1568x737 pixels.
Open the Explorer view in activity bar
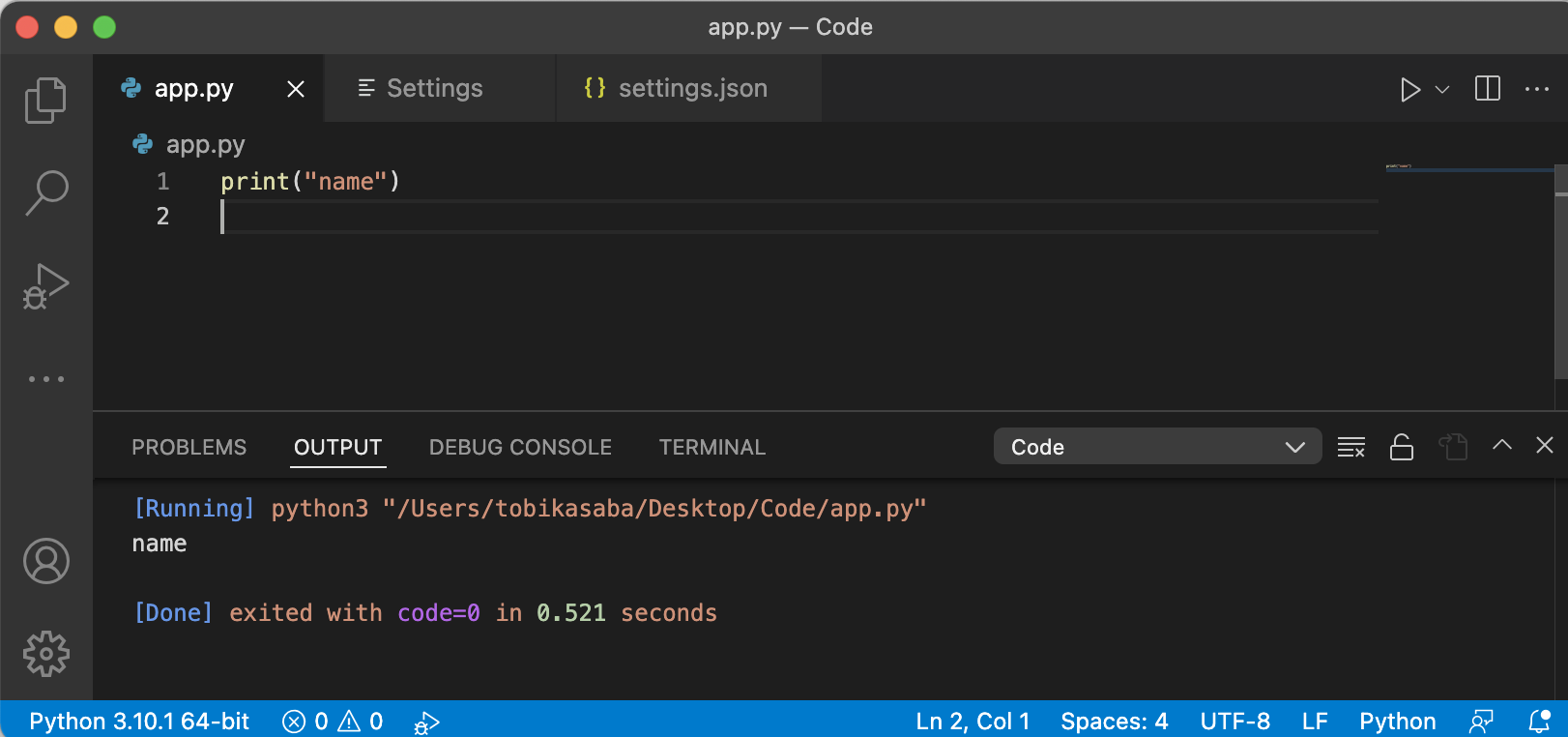pyautogui.click(x=45, y=100)
